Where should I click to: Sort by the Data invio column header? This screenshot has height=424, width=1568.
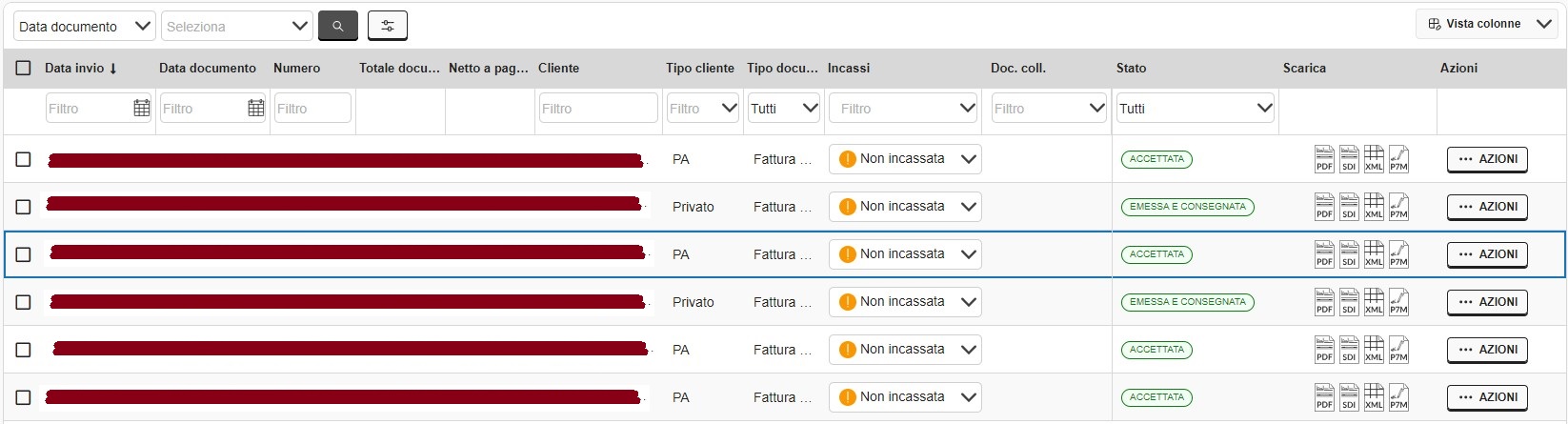point(81,68)
